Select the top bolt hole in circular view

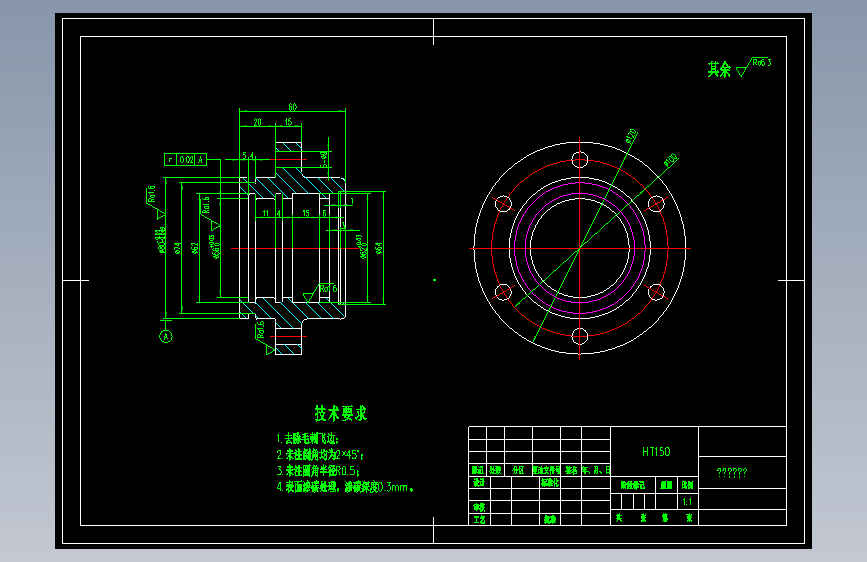(x=579, y=160)
